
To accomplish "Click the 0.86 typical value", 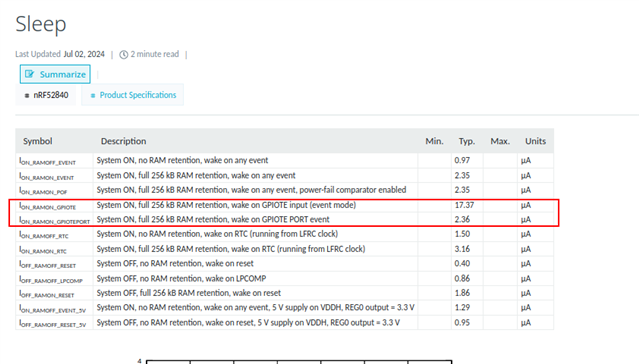I will coord(462,278).
